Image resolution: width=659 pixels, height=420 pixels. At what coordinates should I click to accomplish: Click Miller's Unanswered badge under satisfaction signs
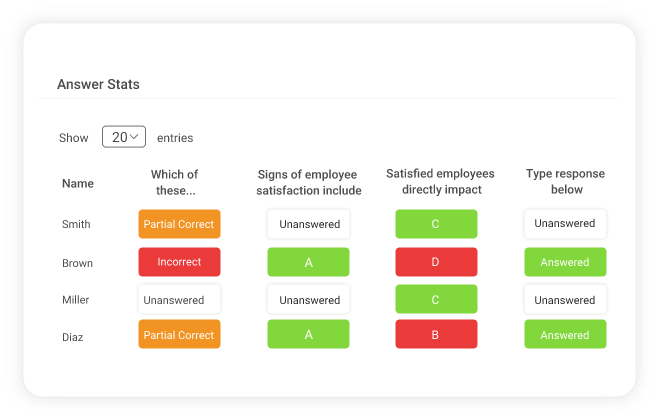pyautogui.click(x=309, y=299)
